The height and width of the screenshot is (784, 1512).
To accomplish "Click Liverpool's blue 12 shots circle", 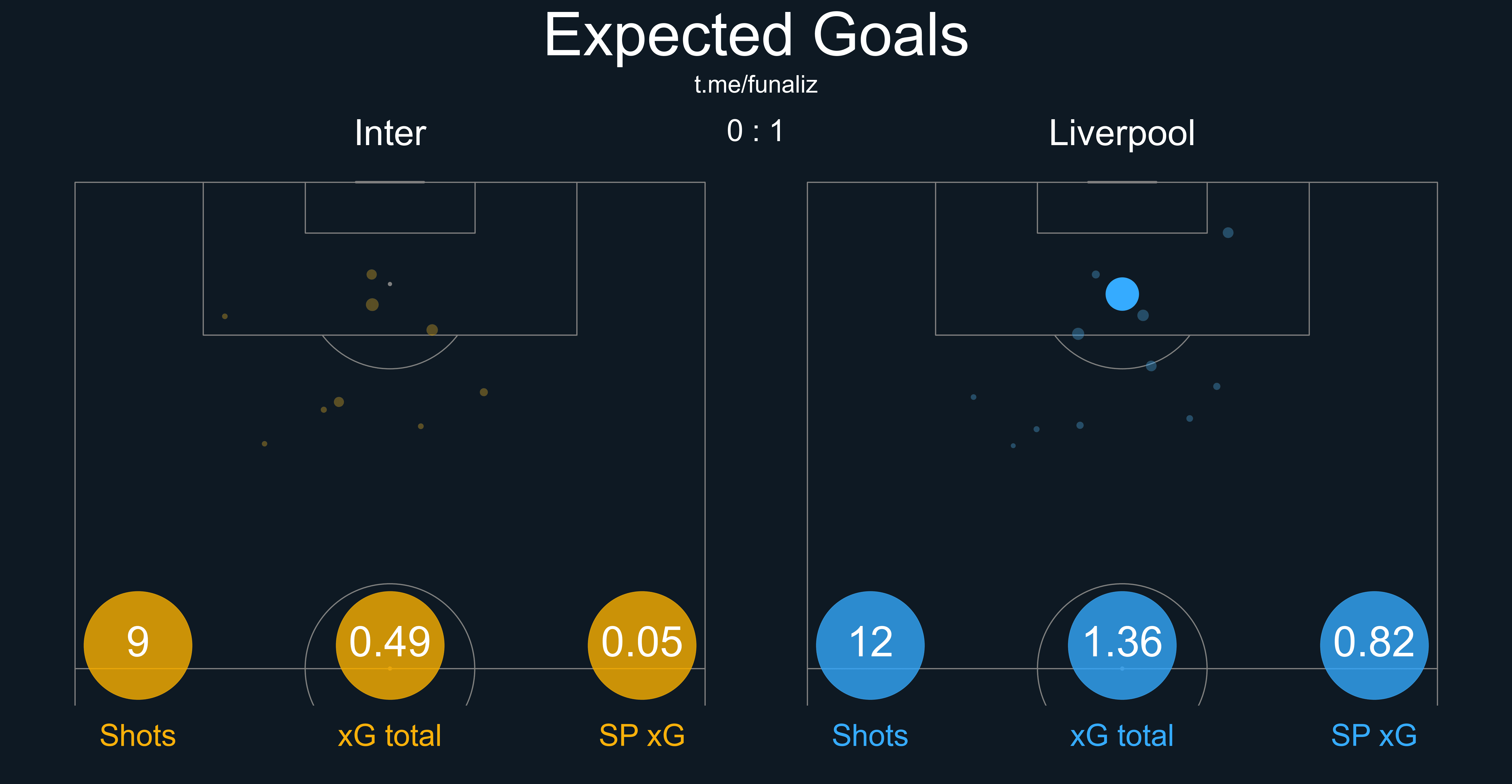I will coord(870,645).
